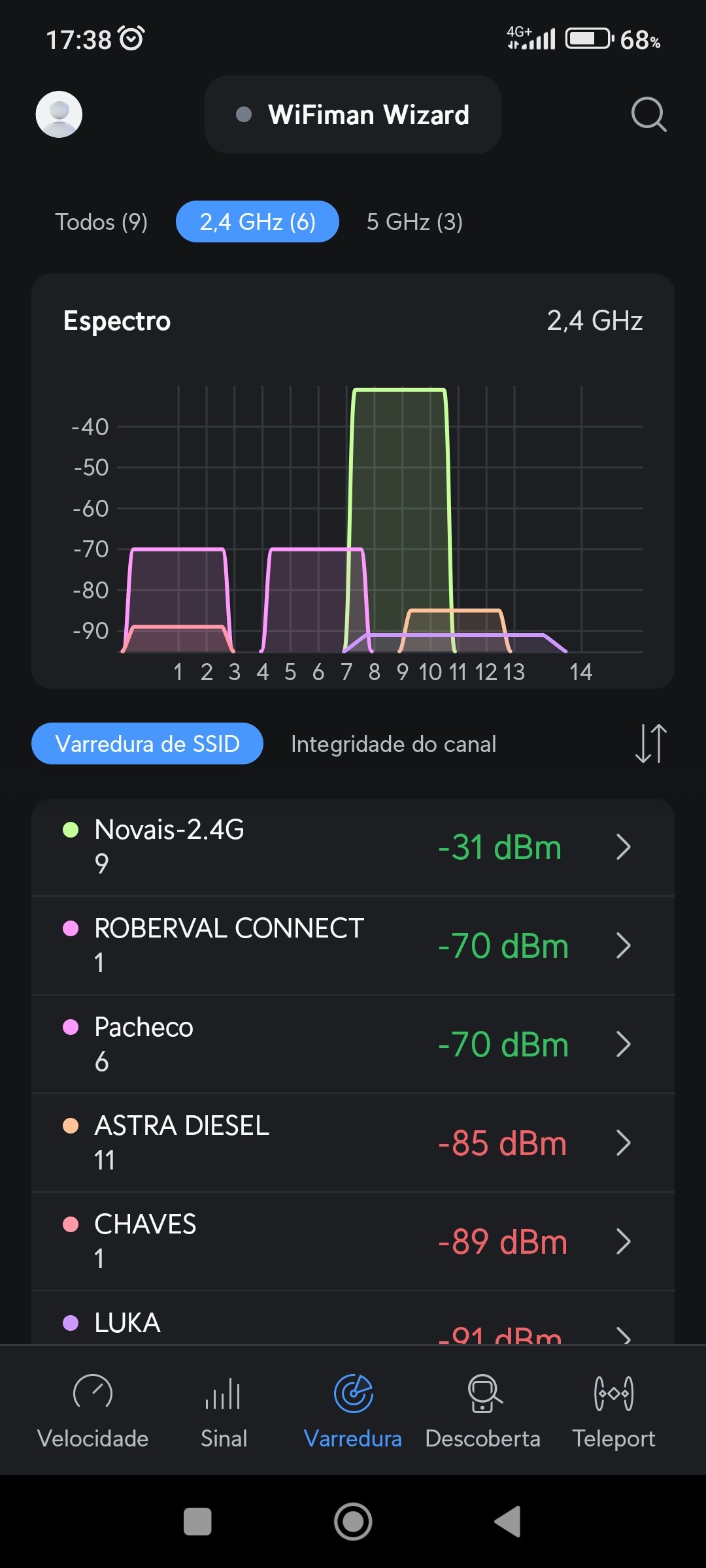Screen dimensions: 706x1568
Task: Expand ASTRA DIESEL details chevron
Action: [x=624, y=1143]
